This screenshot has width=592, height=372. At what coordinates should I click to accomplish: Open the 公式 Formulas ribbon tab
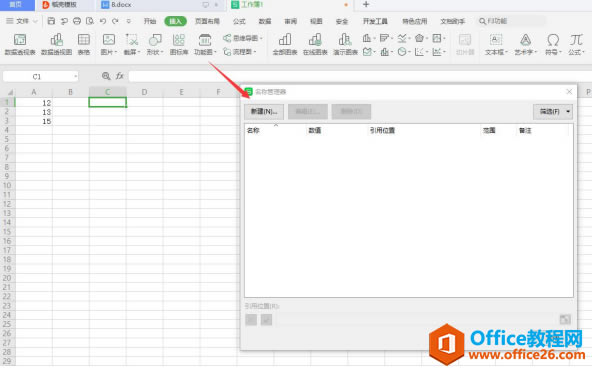click(x=239, y=21)
